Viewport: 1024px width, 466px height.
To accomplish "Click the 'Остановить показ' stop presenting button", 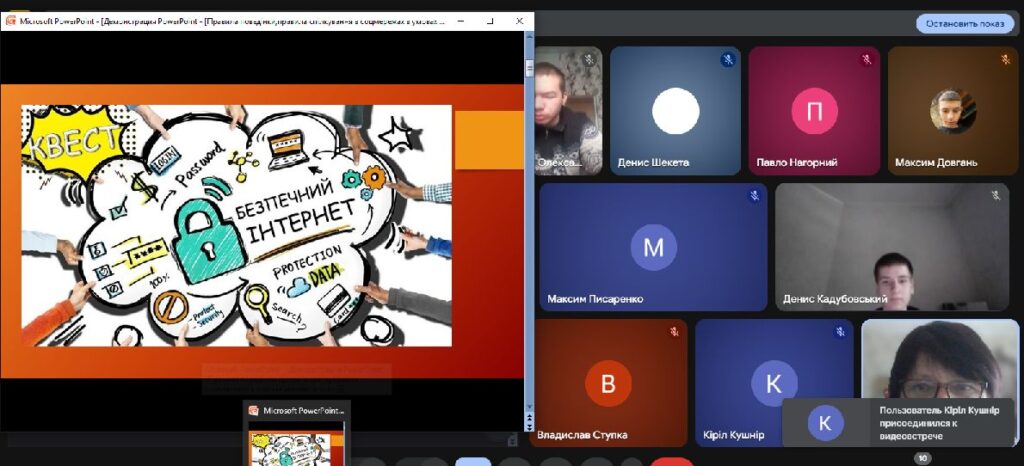I will (964, 23).
